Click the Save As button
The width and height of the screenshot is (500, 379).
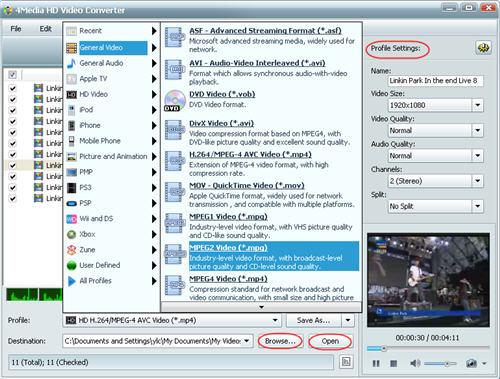pos(314,320)
